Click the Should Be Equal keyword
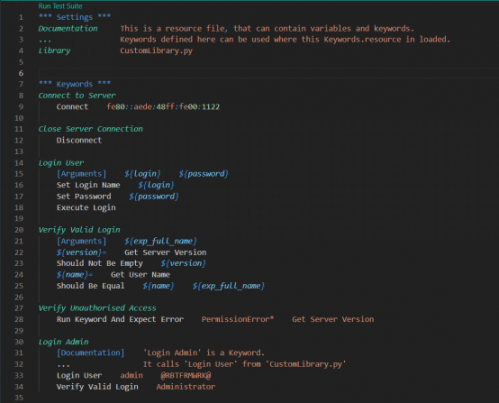 pos(90,286)
